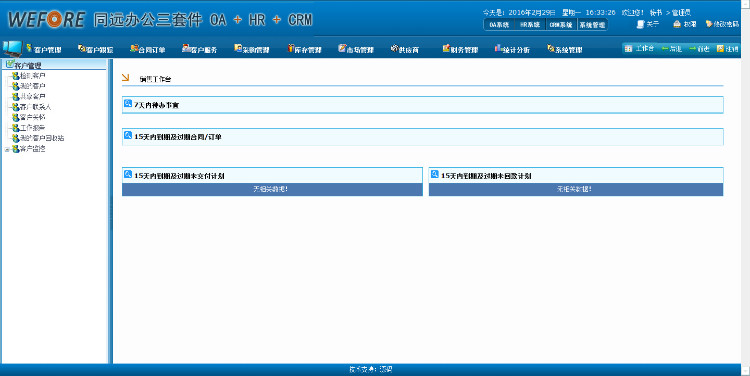Click the magnifier icon of the 7天内待办事宜 panel
This screenshot has width=750, height=376.
pos(128,103)
